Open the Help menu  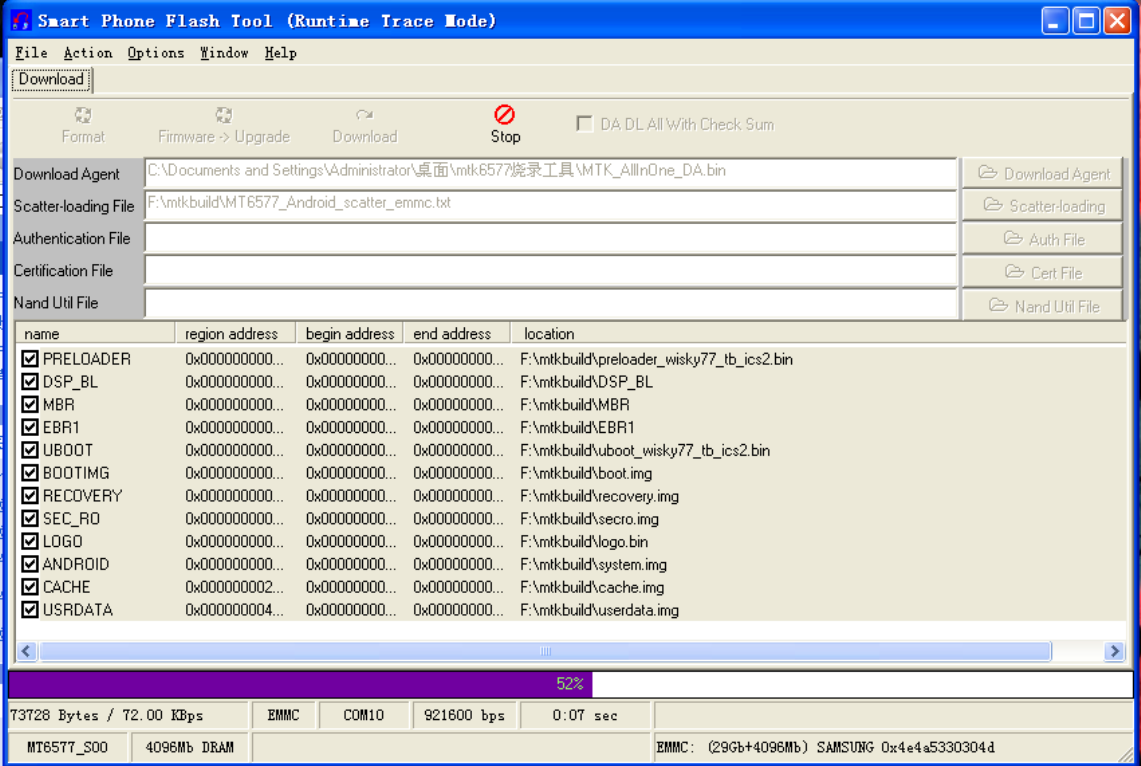coord(280,52)
